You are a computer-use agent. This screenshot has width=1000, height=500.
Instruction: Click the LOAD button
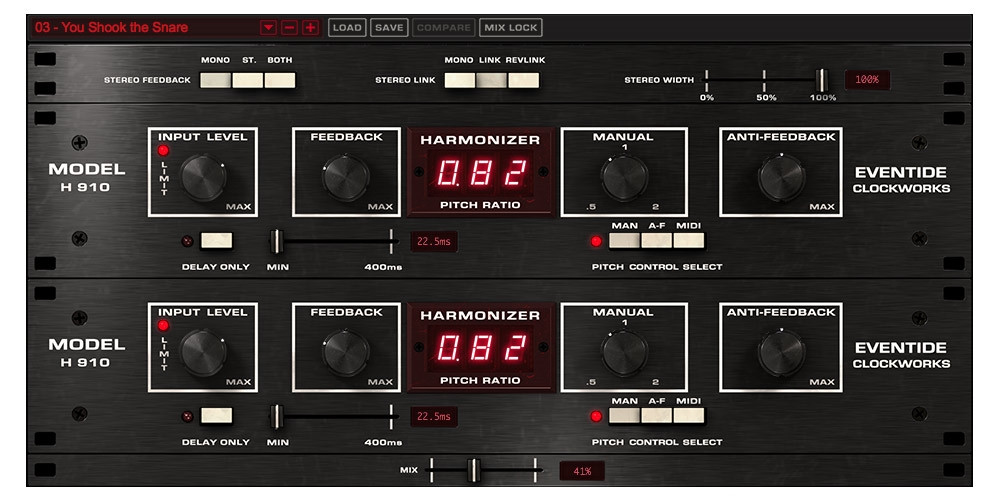pos(348,28)
